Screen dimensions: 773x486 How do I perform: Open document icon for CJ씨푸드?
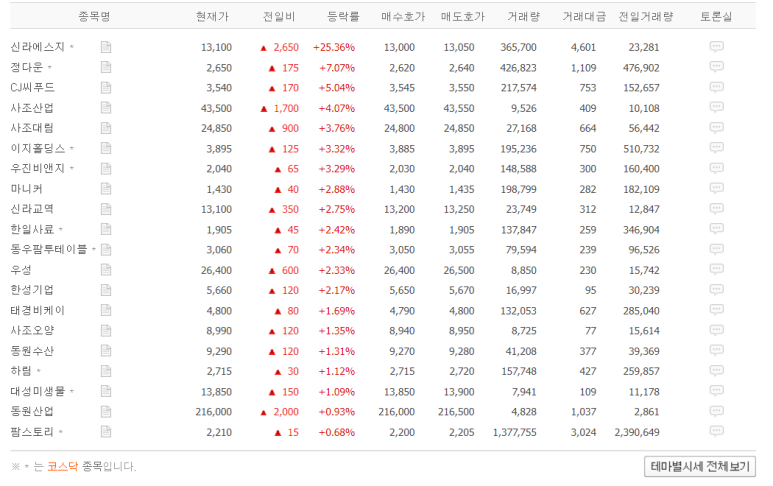pos(106,88)
